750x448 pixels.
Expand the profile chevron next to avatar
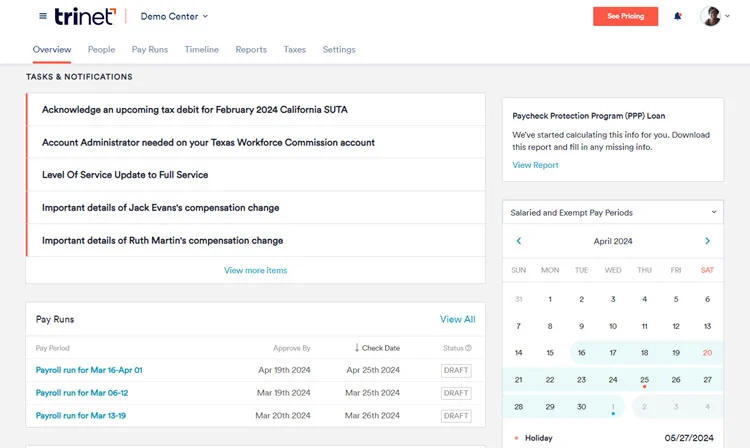click(x=728, y=16)
